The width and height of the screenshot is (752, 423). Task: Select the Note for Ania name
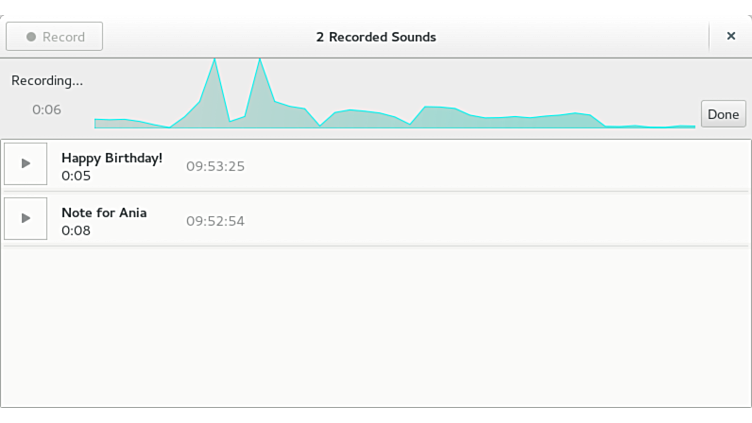104,212
